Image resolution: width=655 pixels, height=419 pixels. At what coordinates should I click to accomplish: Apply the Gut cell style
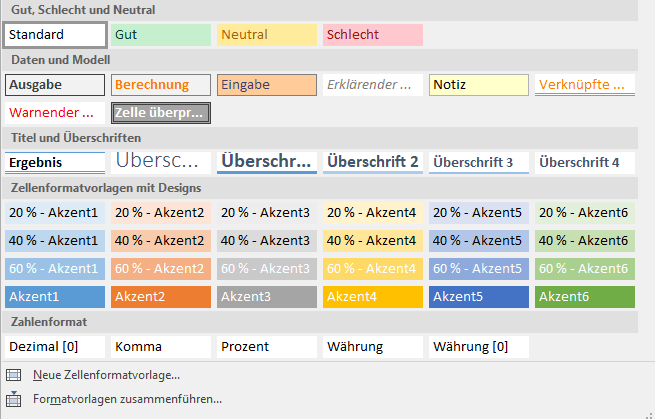[x=161, y=35]
